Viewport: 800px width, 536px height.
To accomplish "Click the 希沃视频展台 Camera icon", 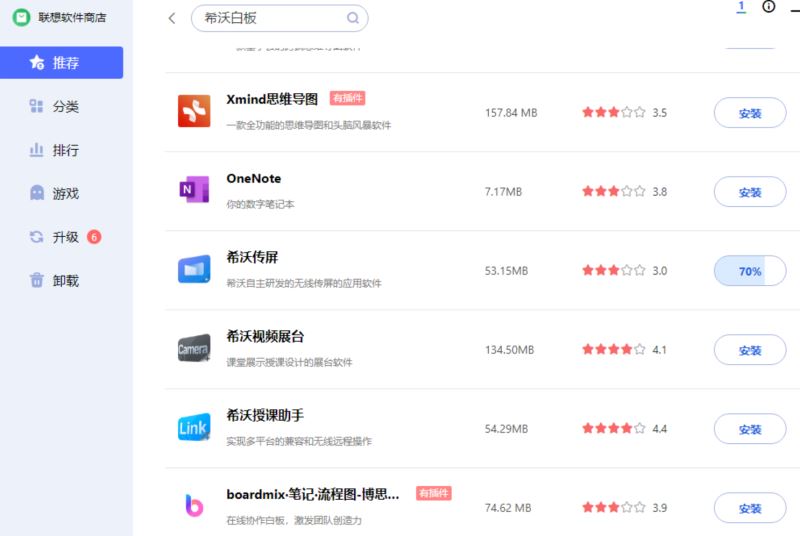I will coord(194,348).
